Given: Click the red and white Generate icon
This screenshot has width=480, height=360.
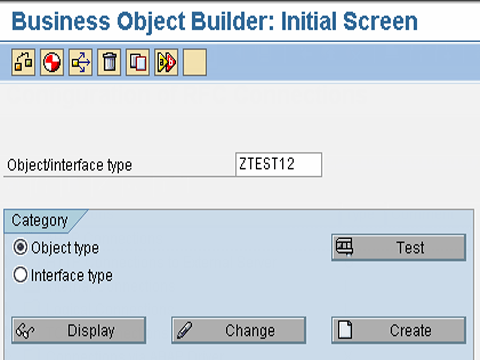Looking at the screenshot, I should tap(52, 62).
